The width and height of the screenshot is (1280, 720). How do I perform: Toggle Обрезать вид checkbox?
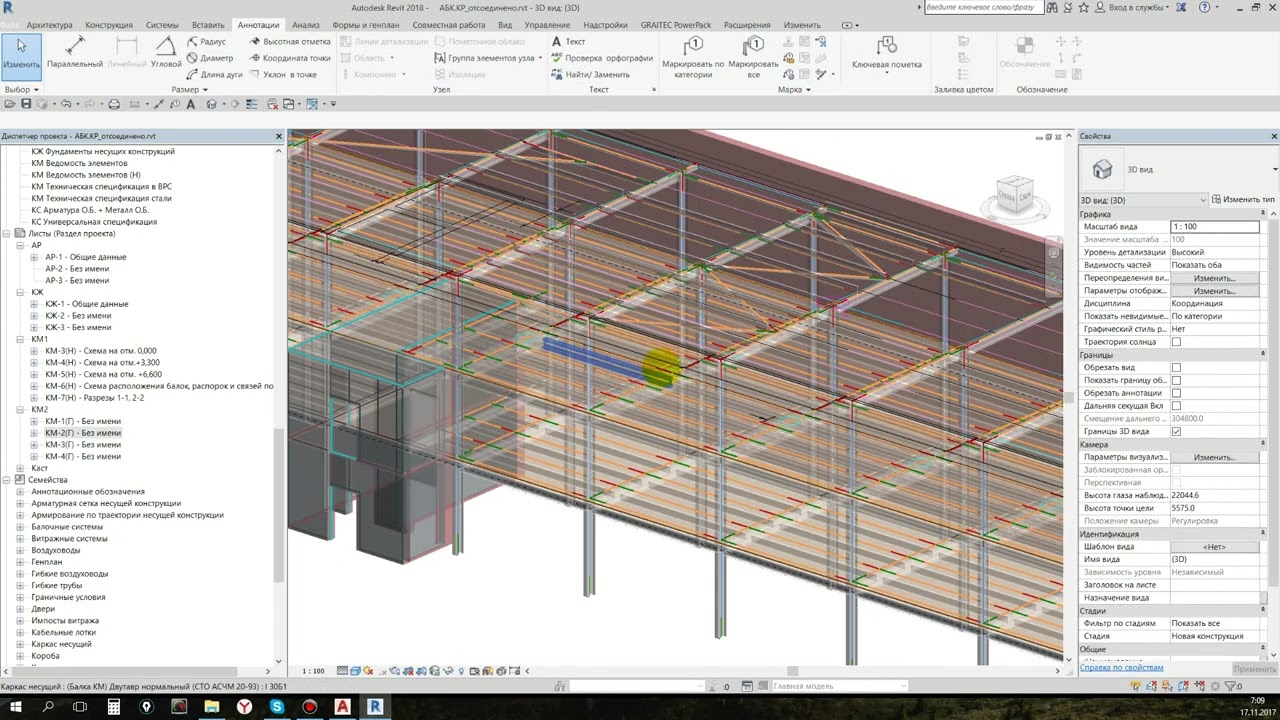[1176, 368]
